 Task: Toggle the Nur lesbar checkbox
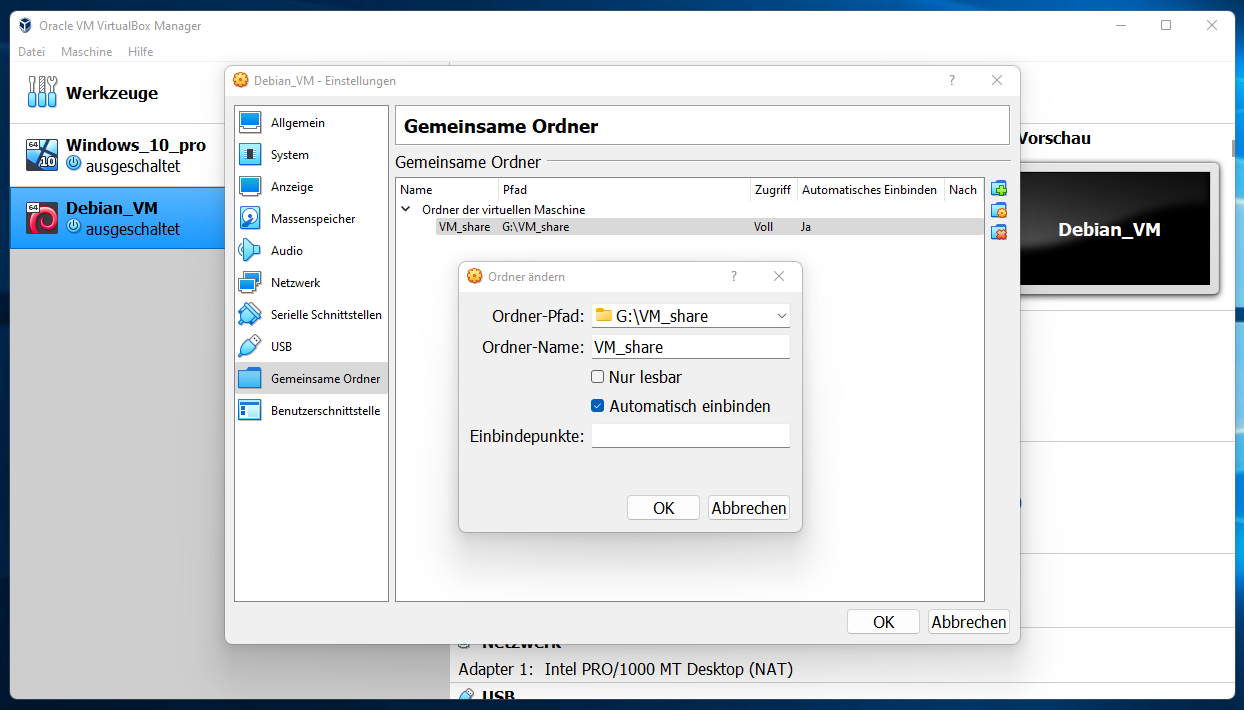598,377
